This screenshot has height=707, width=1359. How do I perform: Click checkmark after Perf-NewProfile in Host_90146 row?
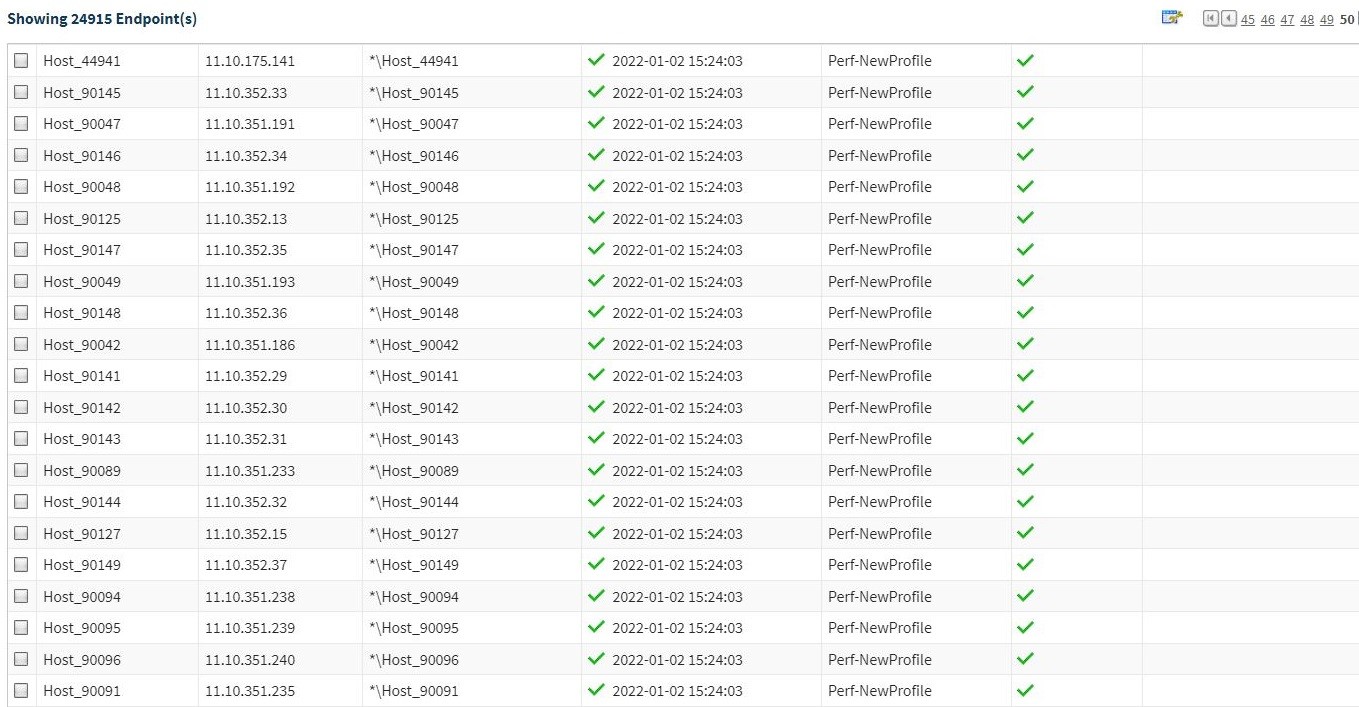1025,155
